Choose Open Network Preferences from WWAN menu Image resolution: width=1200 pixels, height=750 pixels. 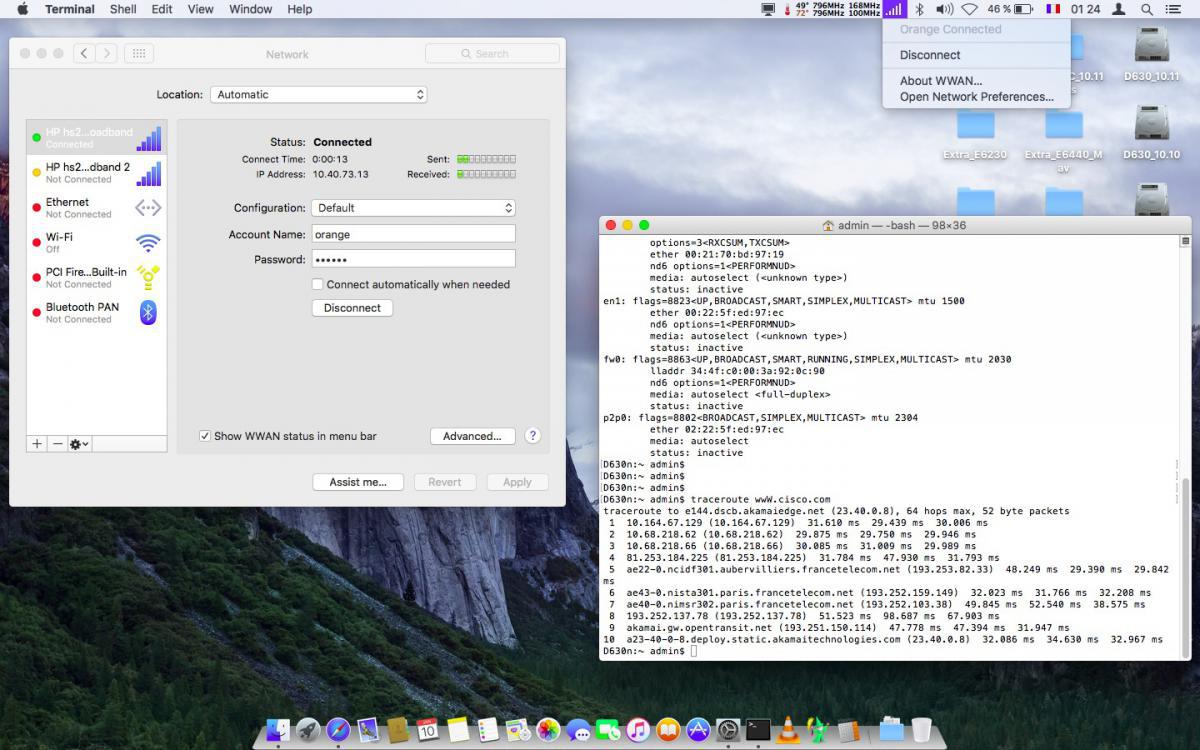click(976, 97)
